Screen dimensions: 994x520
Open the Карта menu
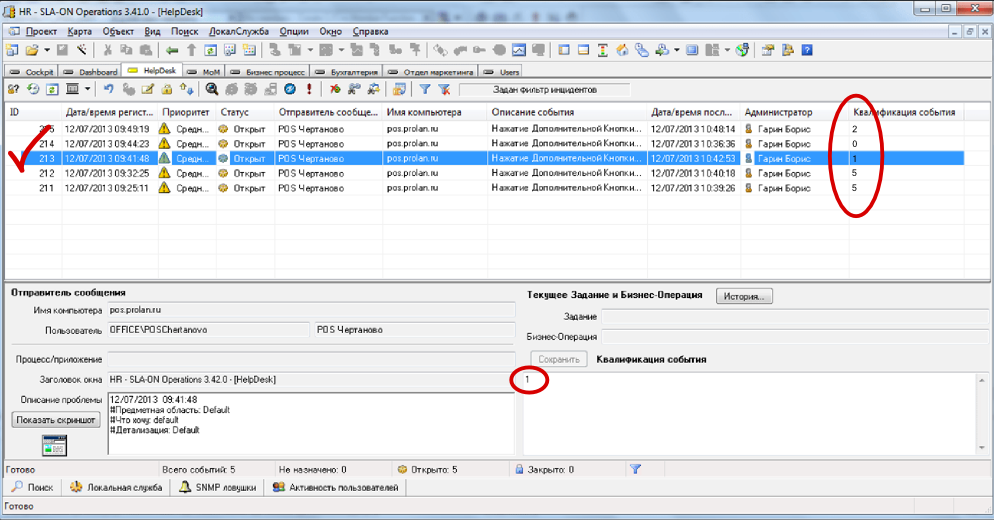coord(79,31)
